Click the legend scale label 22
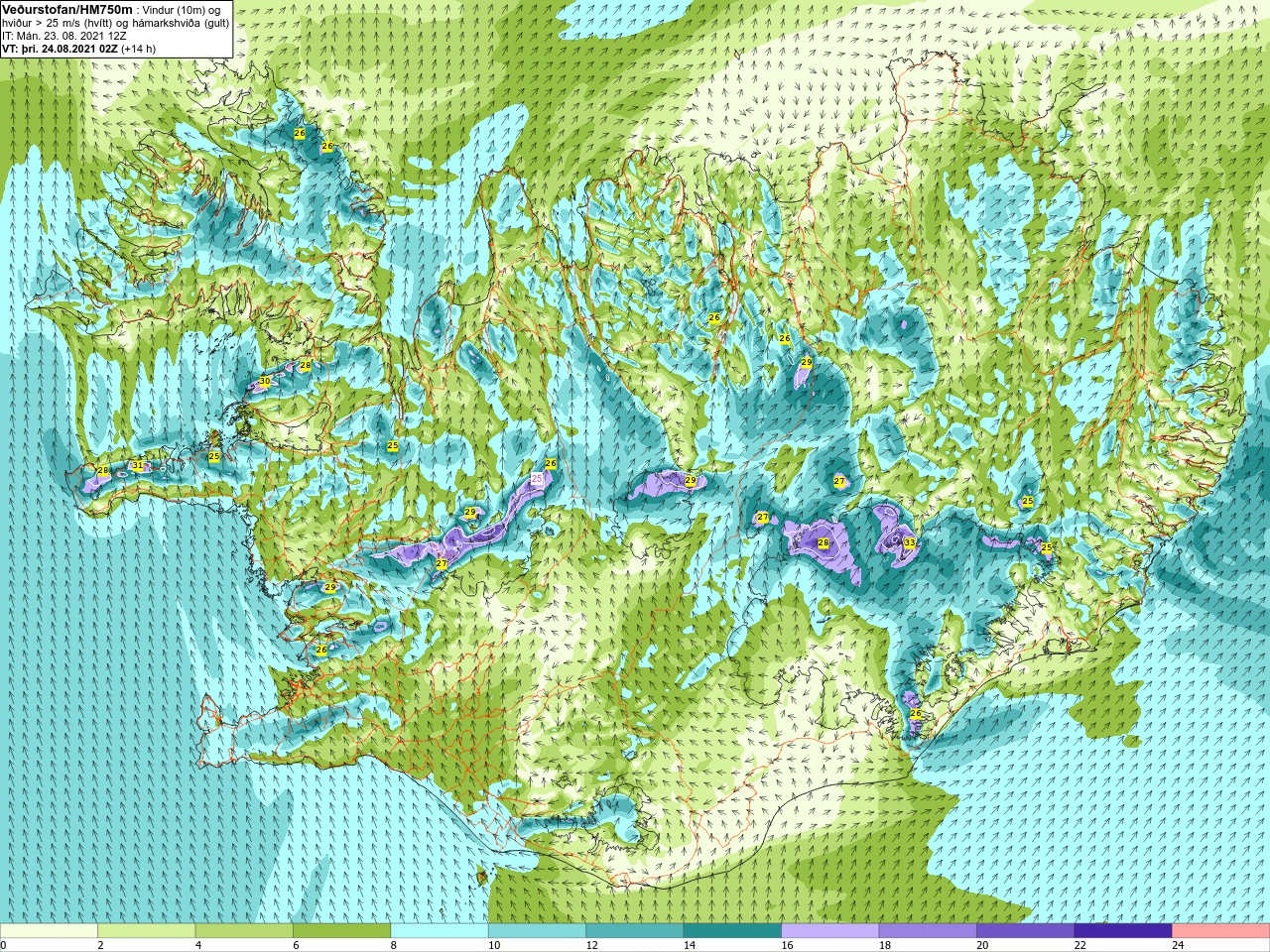1270x952 pixels. click(1080, 945)
